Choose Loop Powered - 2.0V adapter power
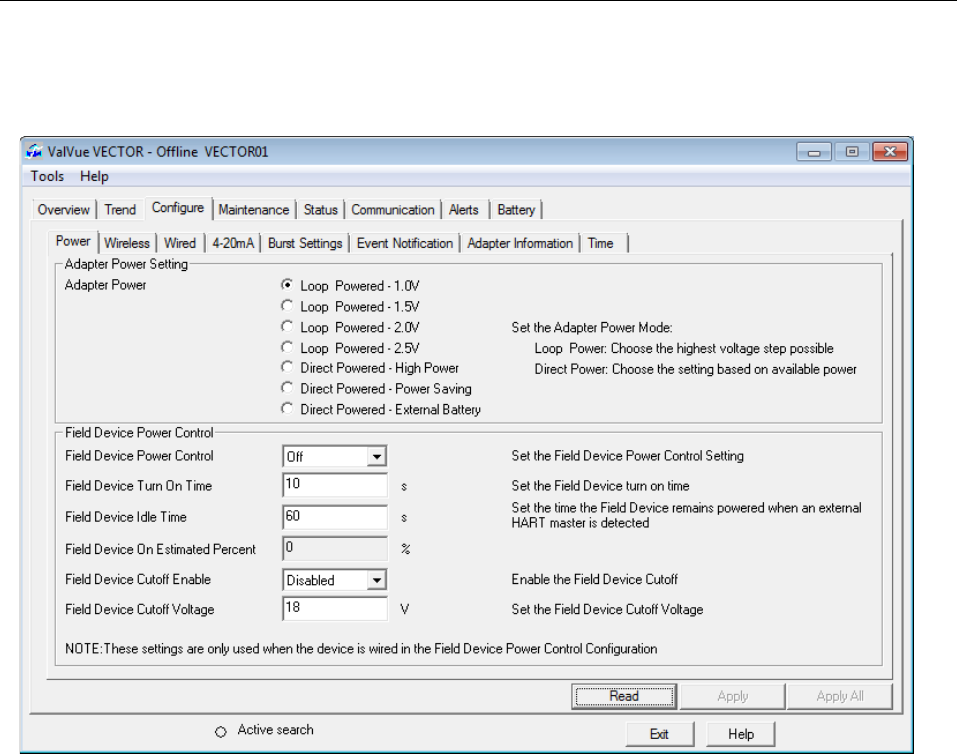Viewport: 957px width, 754px height. (287, 327)
